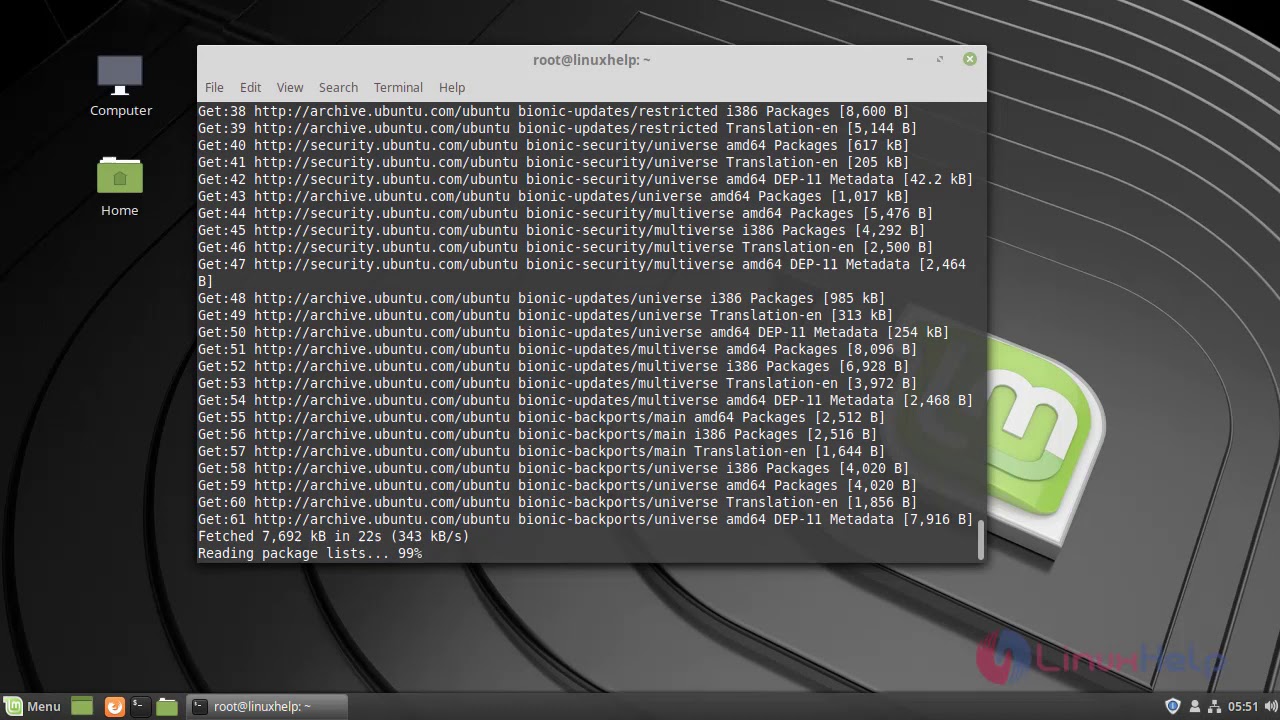Open the Terminal menu

[x=398, y=87]
